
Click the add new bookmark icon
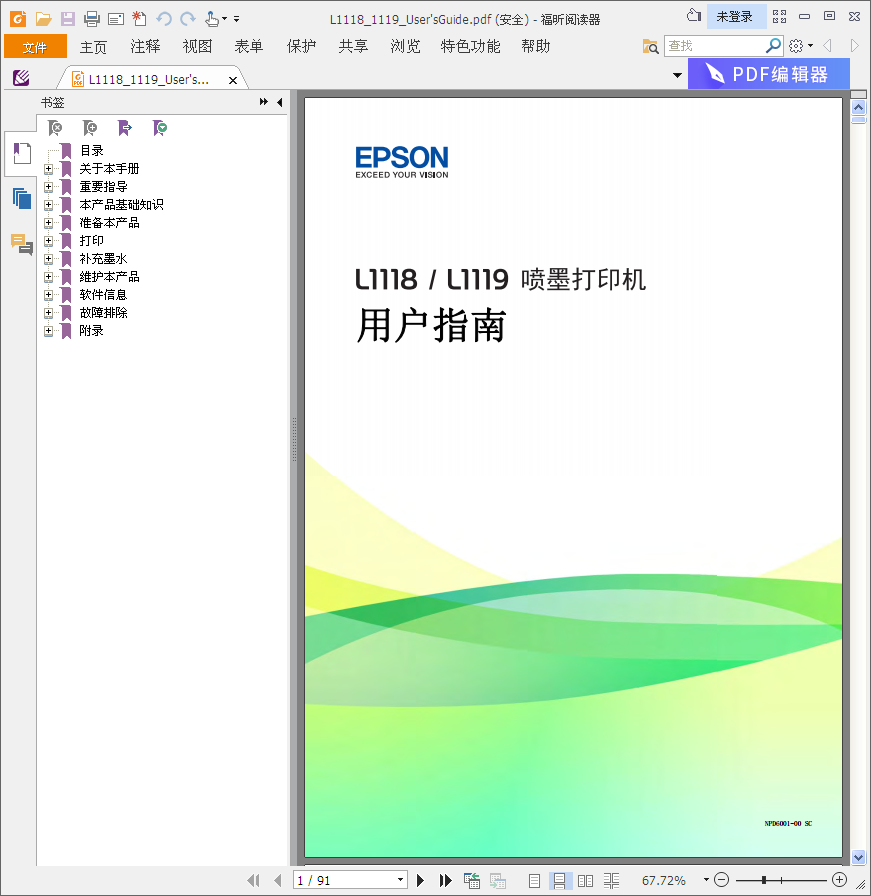(x=90, y=127)
